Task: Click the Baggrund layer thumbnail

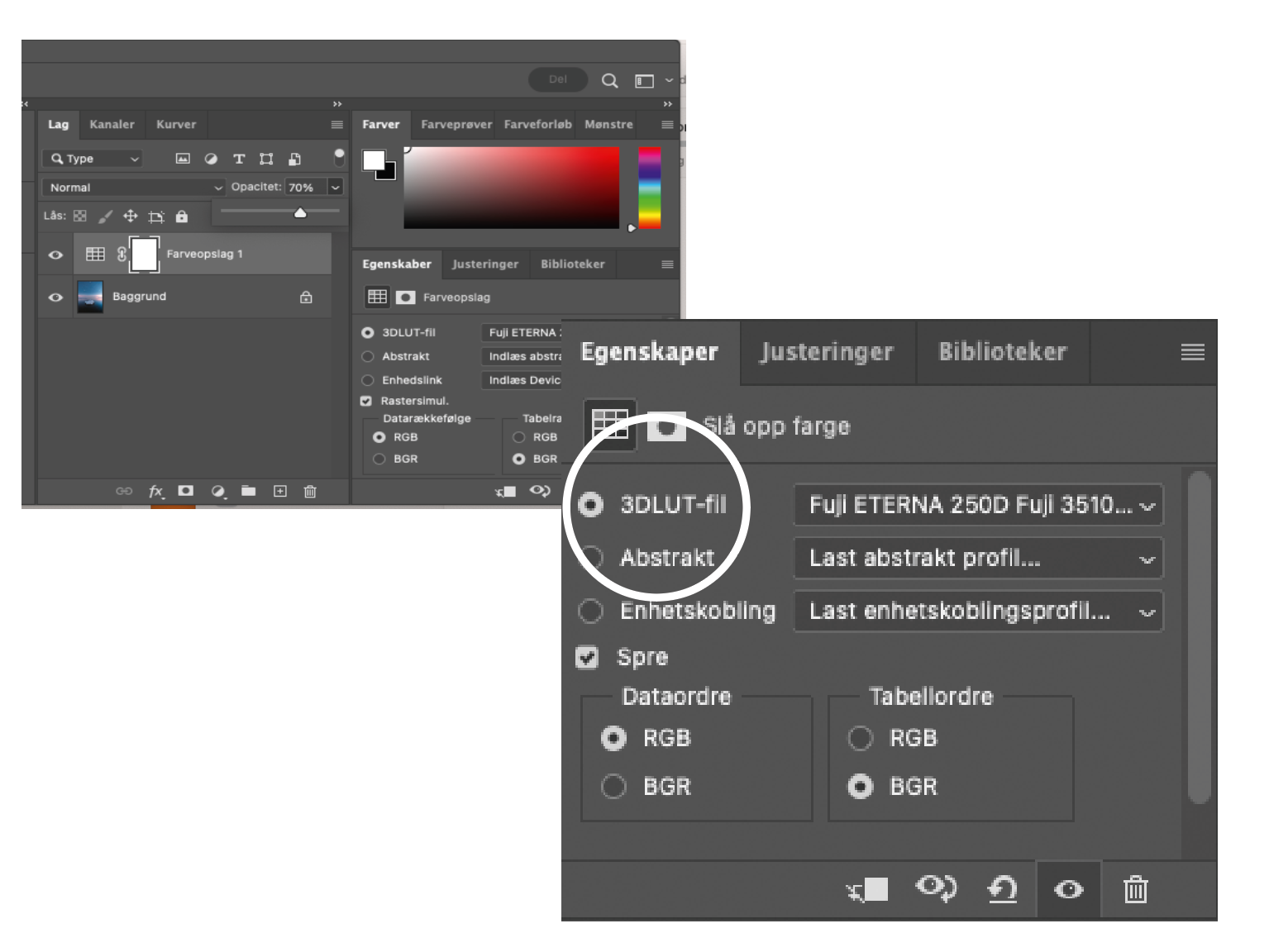Action: (x=90, y=297)
